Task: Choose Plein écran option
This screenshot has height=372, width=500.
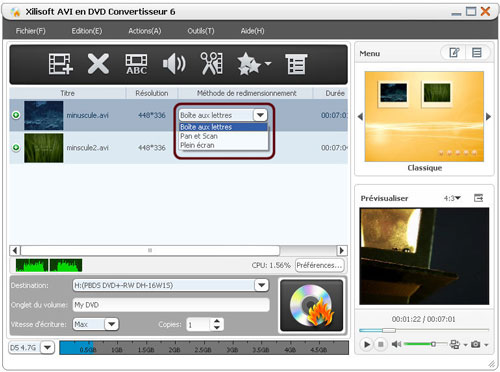Action: [x=223, y=145]
